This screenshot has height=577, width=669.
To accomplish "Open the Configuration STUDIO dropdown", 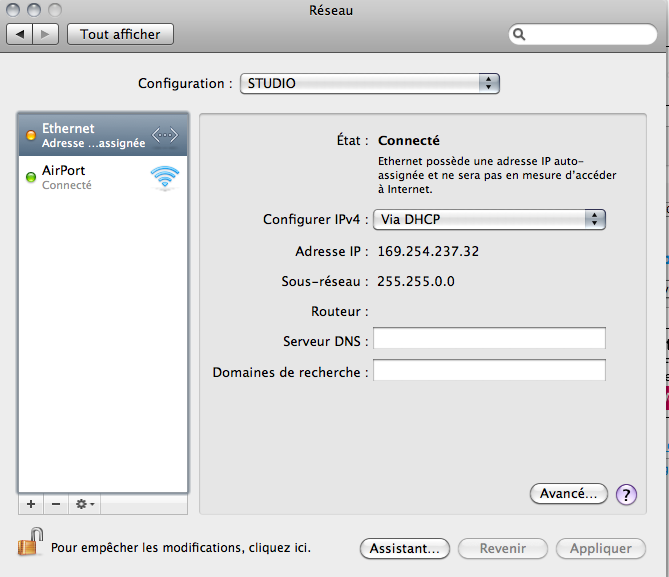I will 368,83.
